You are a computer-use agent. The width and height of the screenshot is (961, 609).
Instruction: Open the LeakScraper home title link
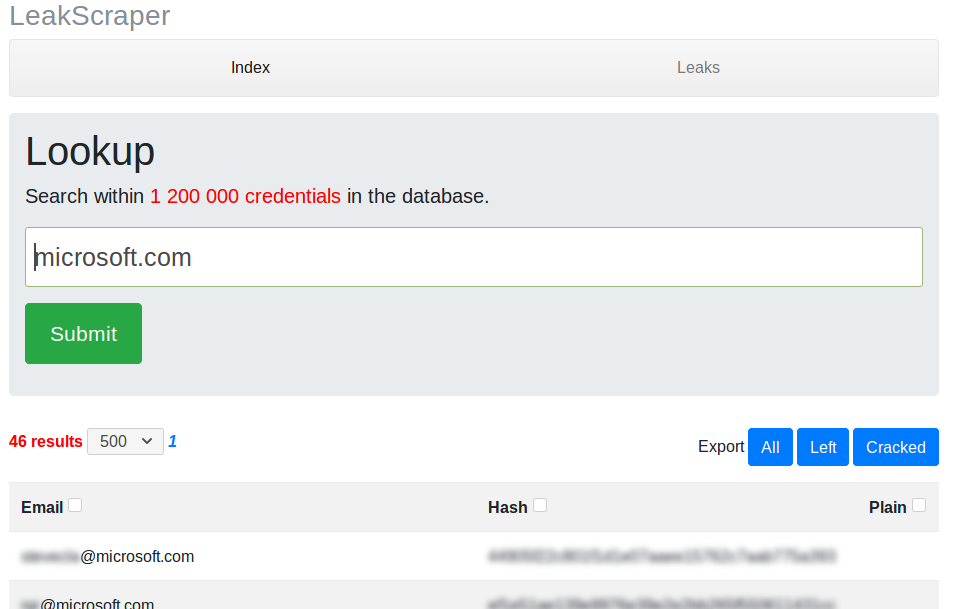(x=89, y=16)
